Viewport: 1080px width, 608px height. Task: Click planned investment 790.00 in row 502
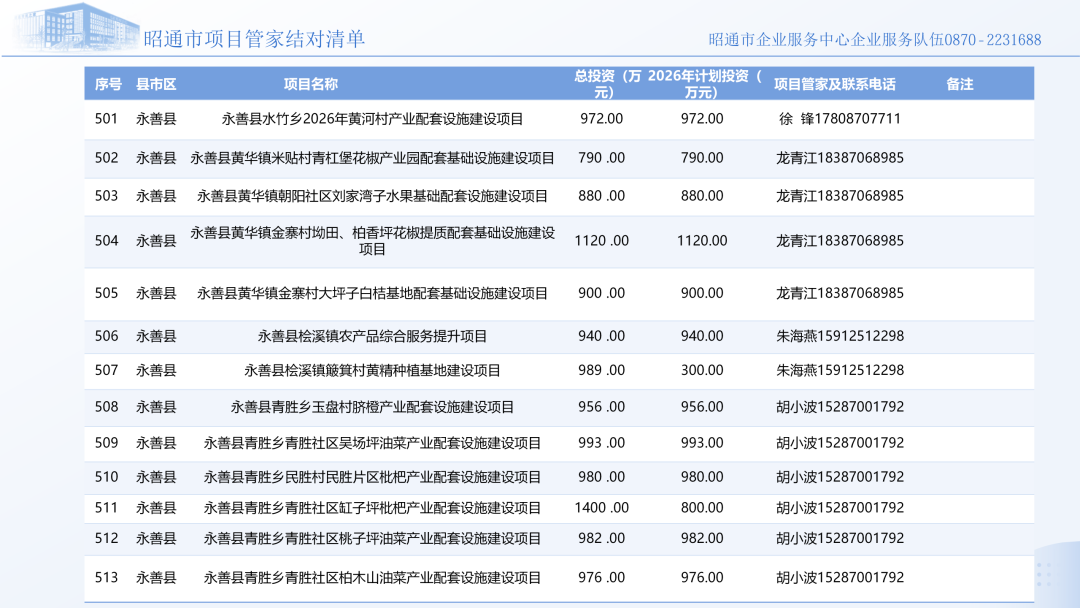702,158
